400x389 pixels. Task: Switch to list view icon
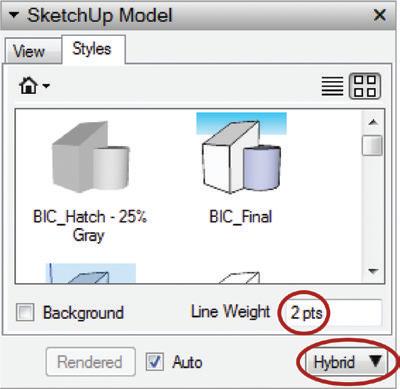[332, 86]
